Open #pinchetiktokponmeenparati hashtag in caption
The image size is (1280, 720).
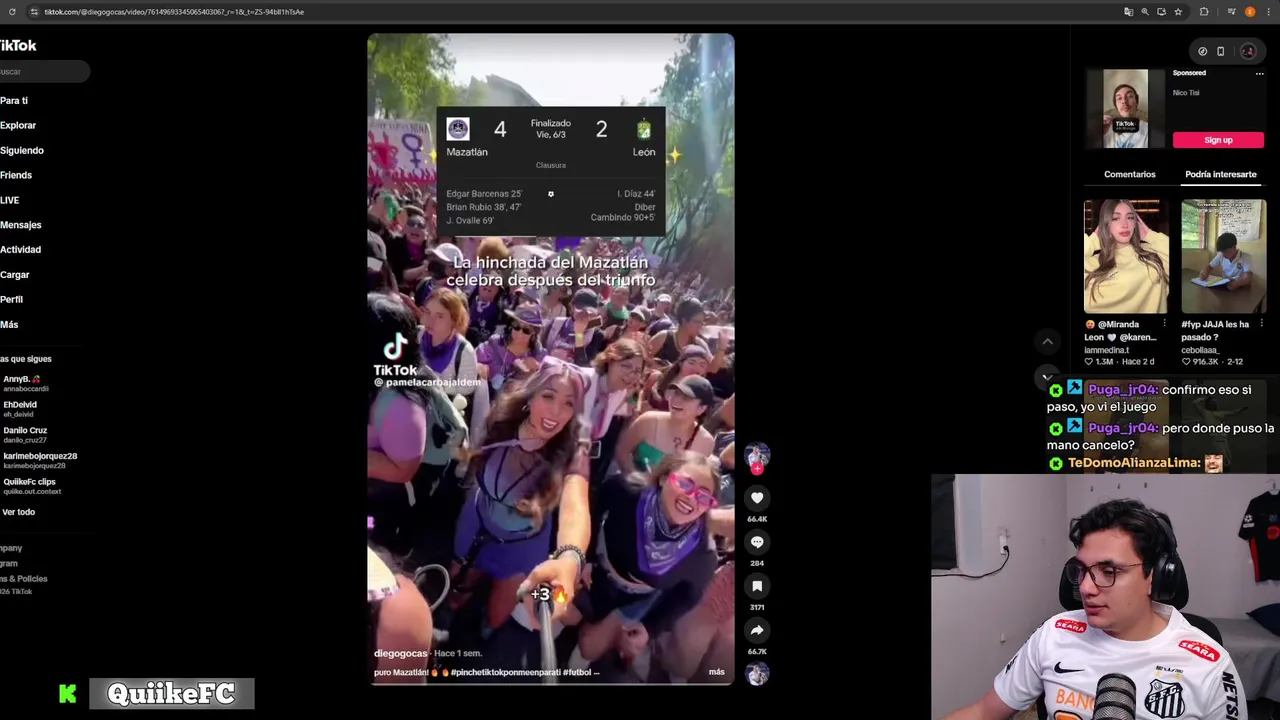[505, 672]
